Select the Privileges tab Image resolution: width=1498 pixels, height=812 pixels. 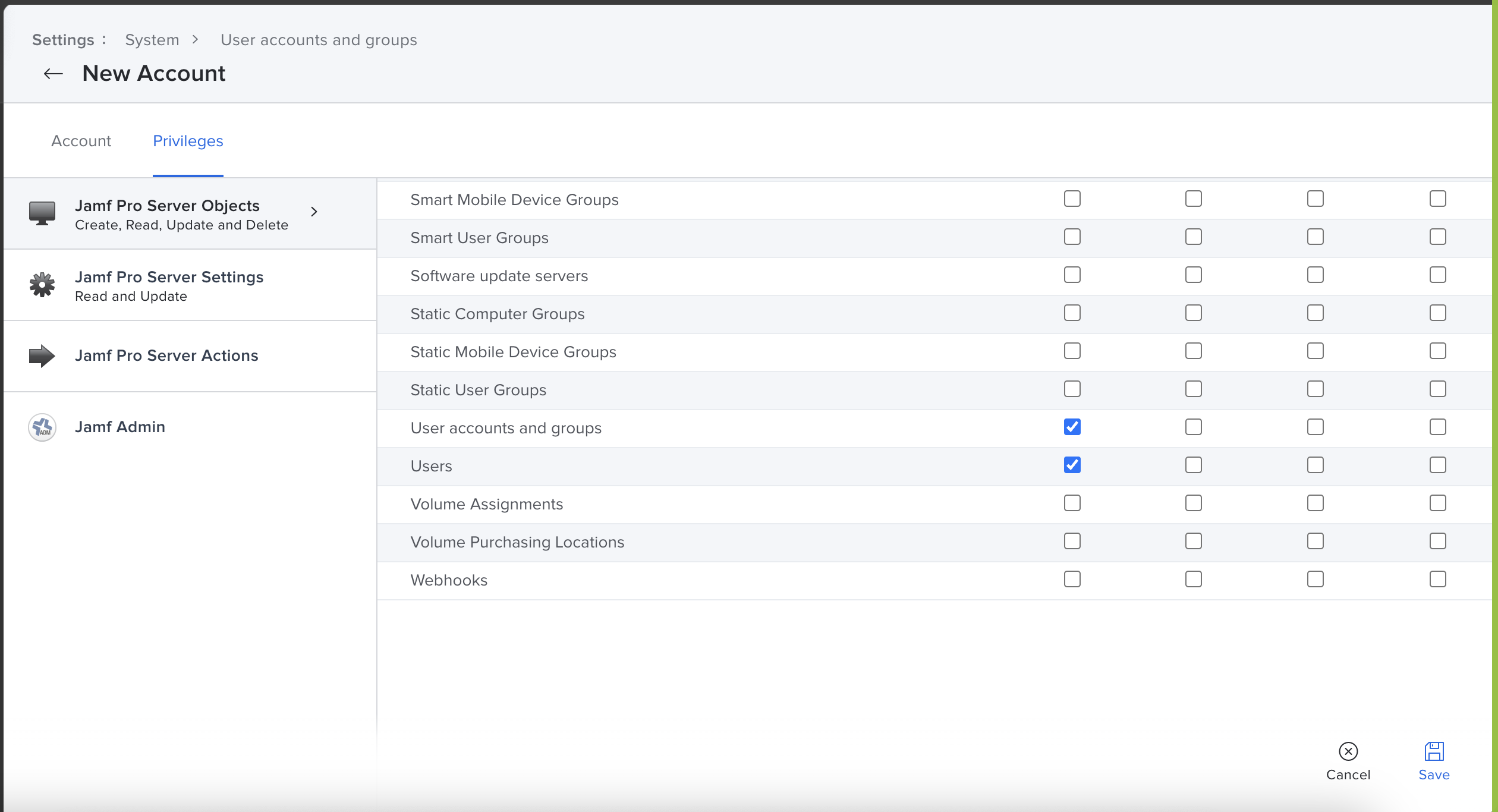coord(188,141)
